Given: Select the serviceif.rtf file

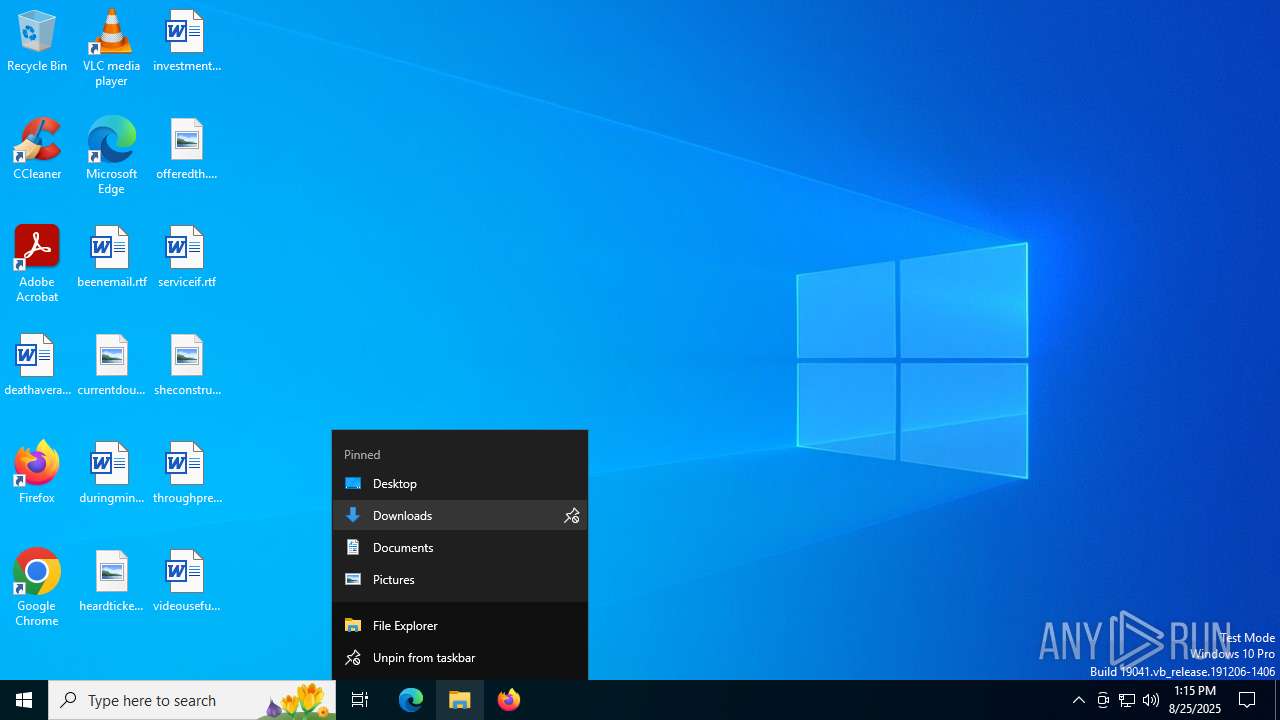Looking at the screenshot, I should click(186, 258).
